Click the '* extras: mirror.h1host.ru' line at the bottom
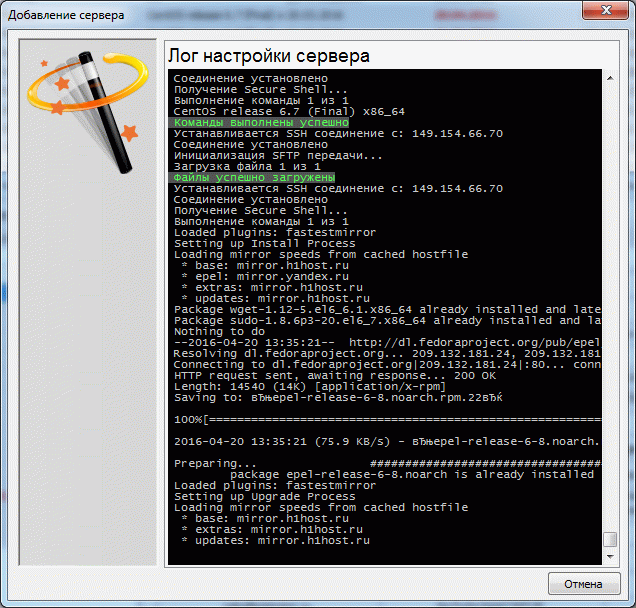Image resolution: width=636 pixels, height=608 pixels. [272, 529]
